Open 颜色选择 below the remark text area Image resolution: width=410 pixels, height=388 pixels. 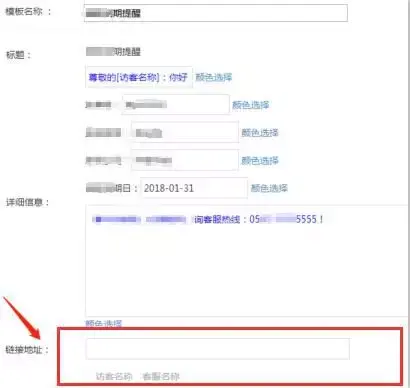(x=104, y=323)
